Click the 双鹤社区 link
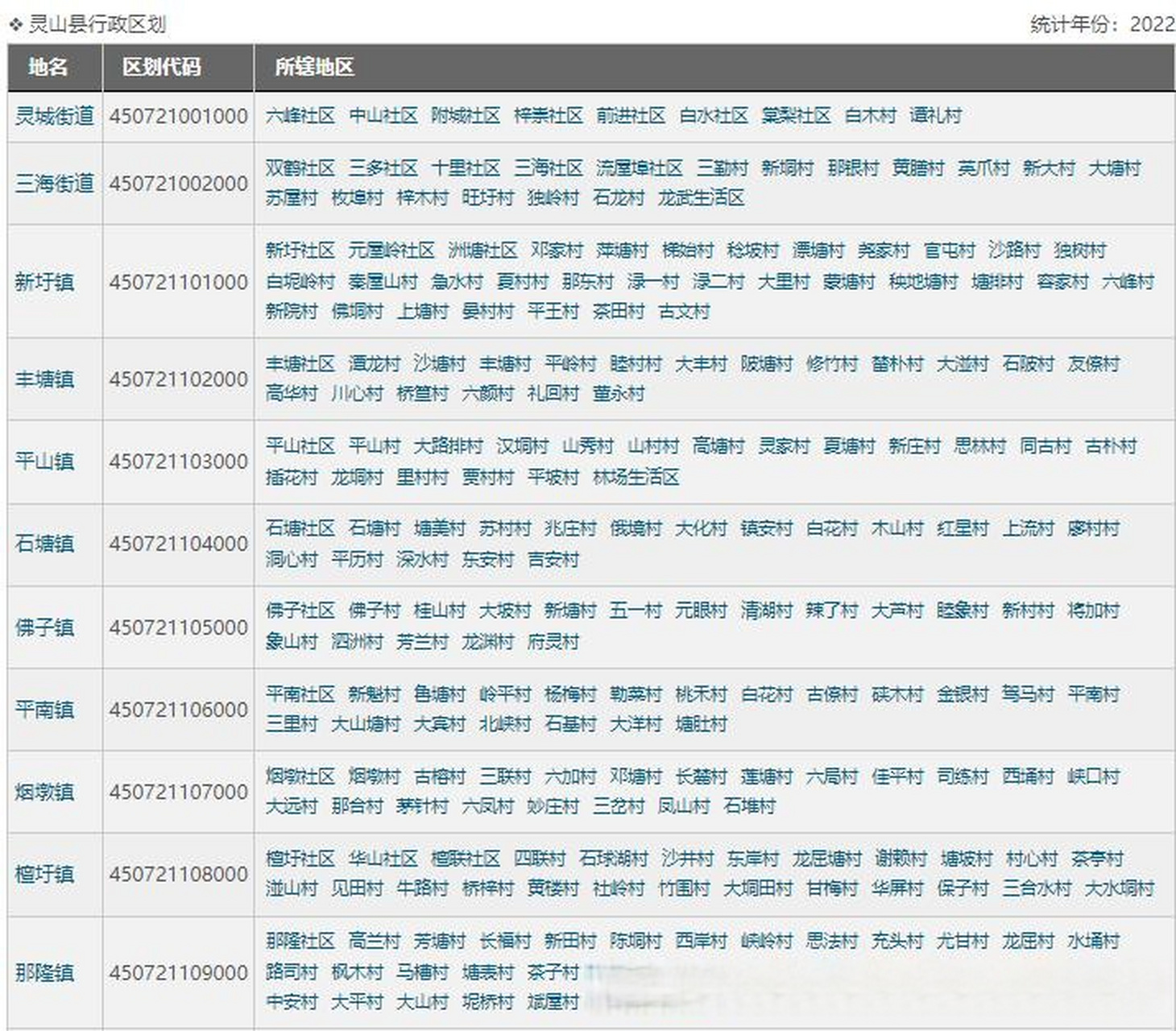 [300, 168]
